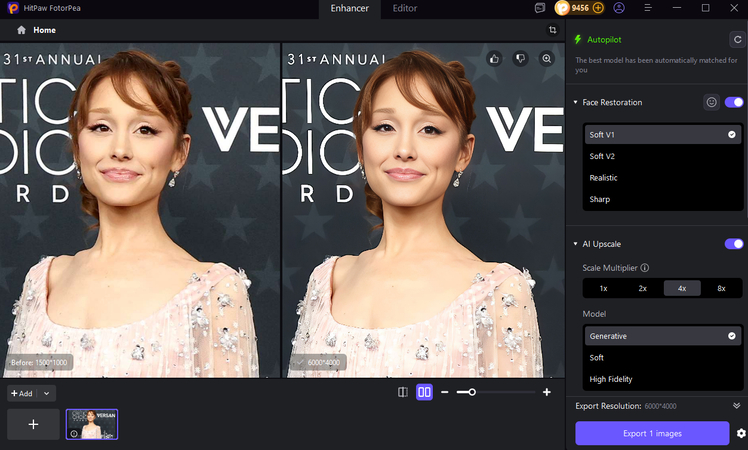Click the Export 1 images button
The image size is (748, 450).
coord(652,433)
